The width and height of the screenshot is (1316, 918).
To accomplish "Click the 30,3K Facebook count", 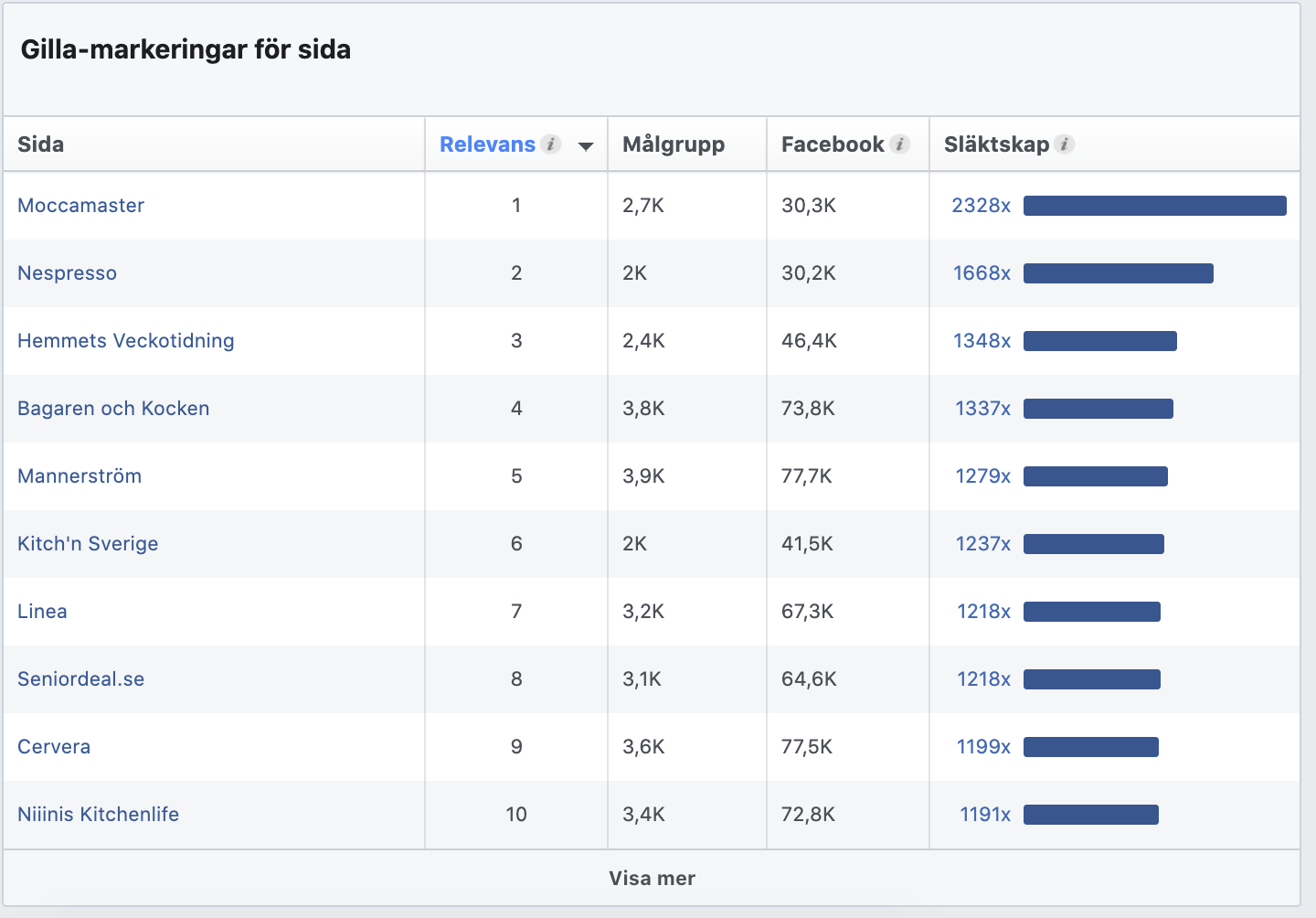I will coord(809,206).
